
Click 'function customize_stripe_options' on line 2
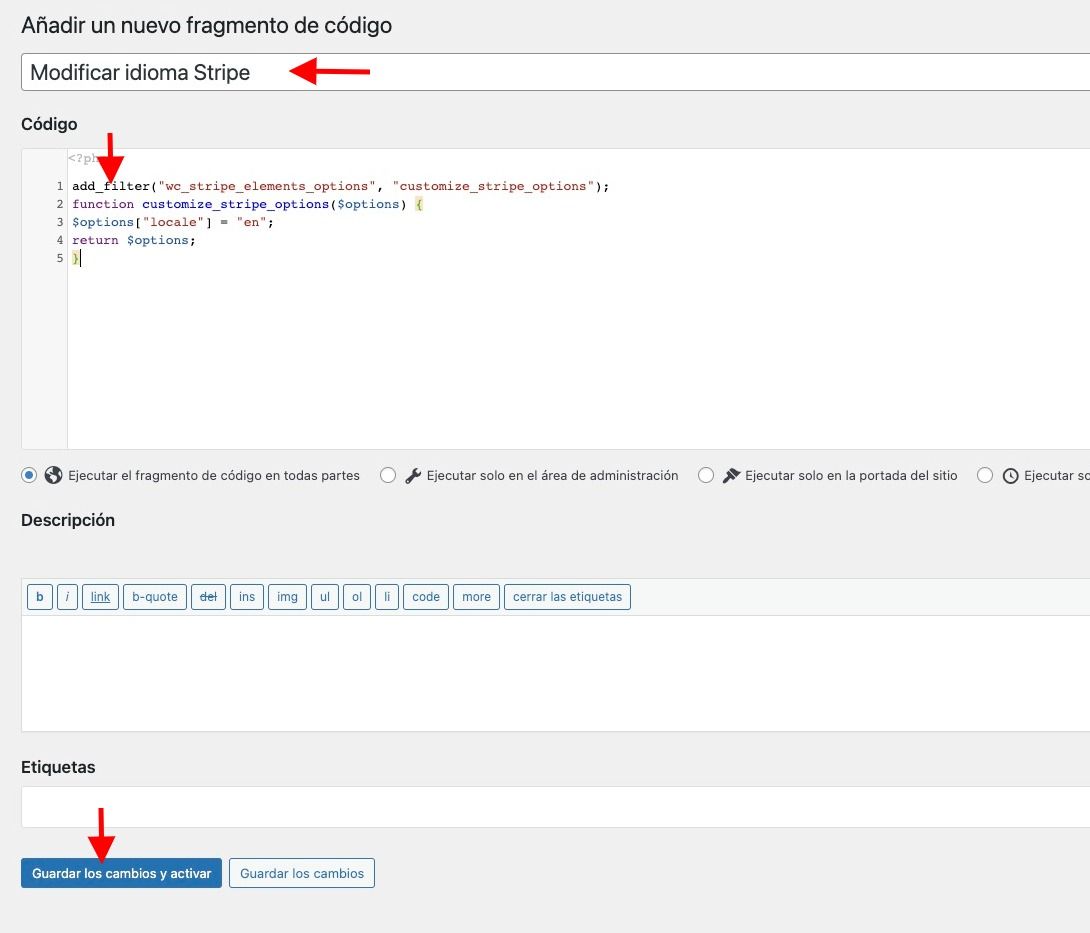click(x=200, y=204)
